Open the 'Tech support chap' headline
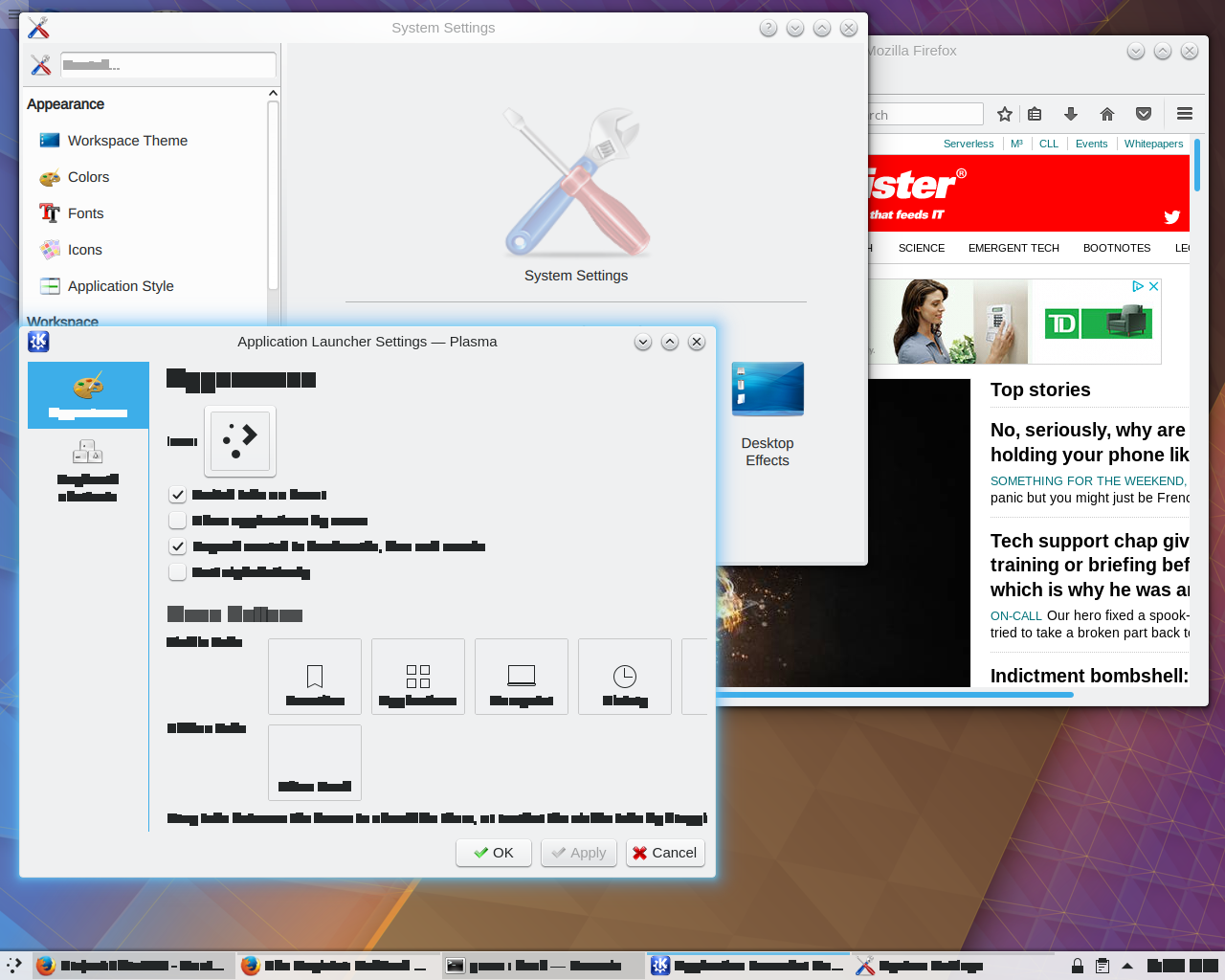The height and width of the screenshot is (980, 1225). [1089, 566]
